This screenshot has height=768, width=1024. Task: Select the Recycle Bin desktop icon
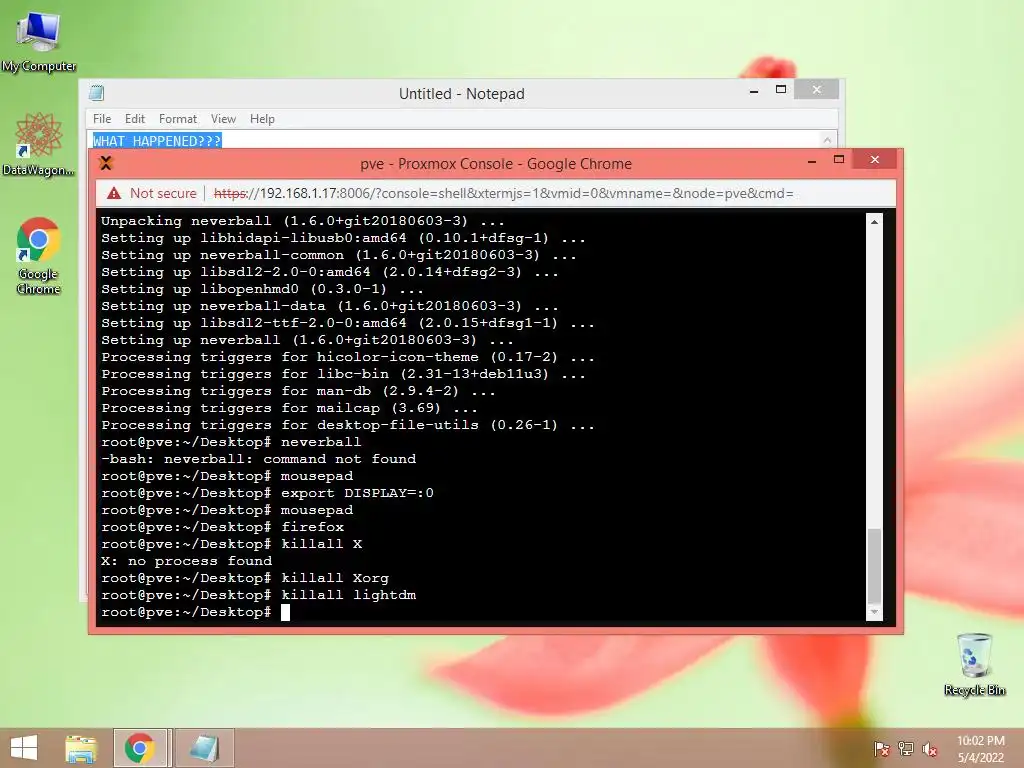pos(974,664)
